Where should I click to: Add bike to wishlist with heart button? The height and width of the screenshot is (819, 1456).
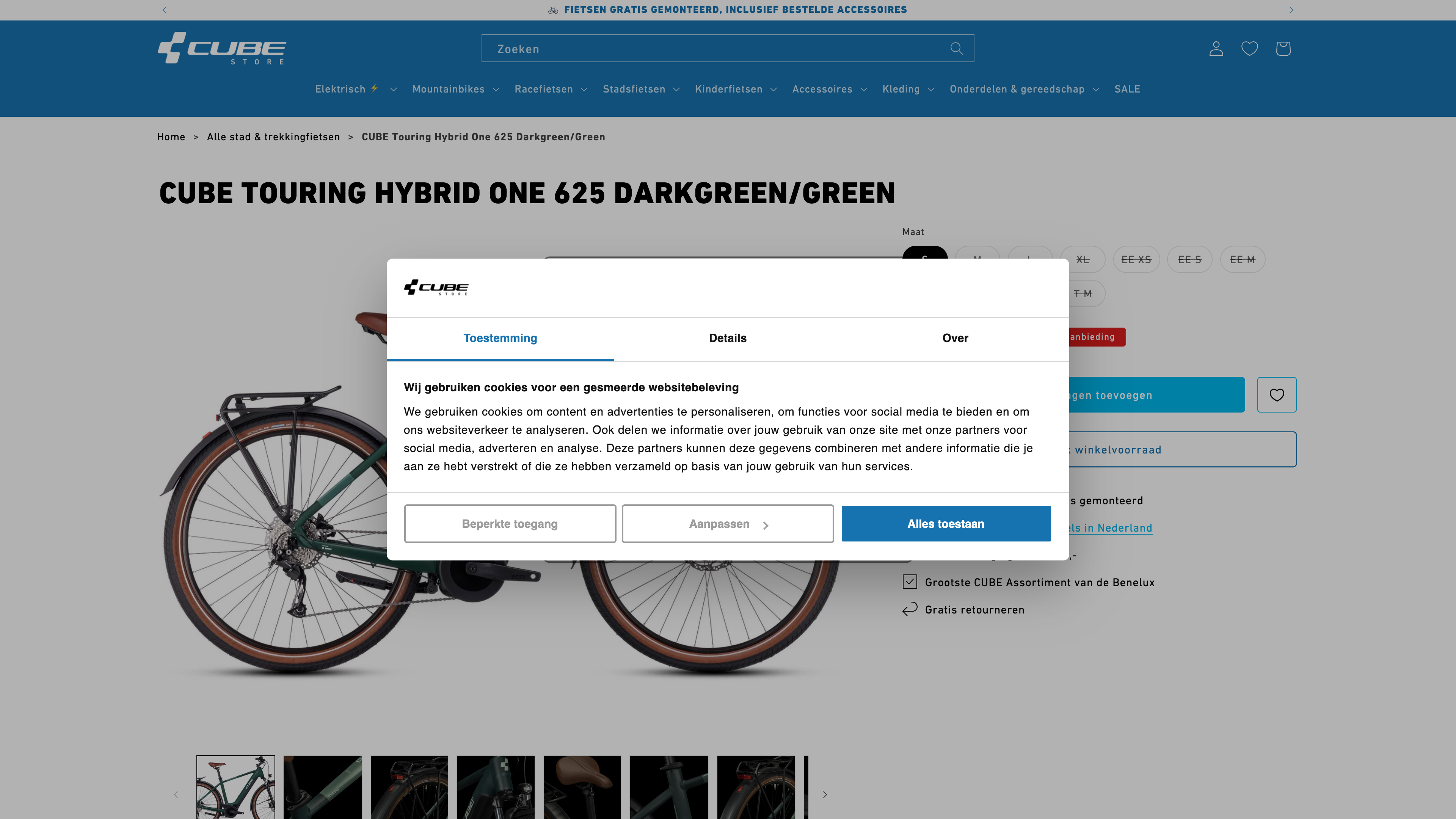[1276, 394]
